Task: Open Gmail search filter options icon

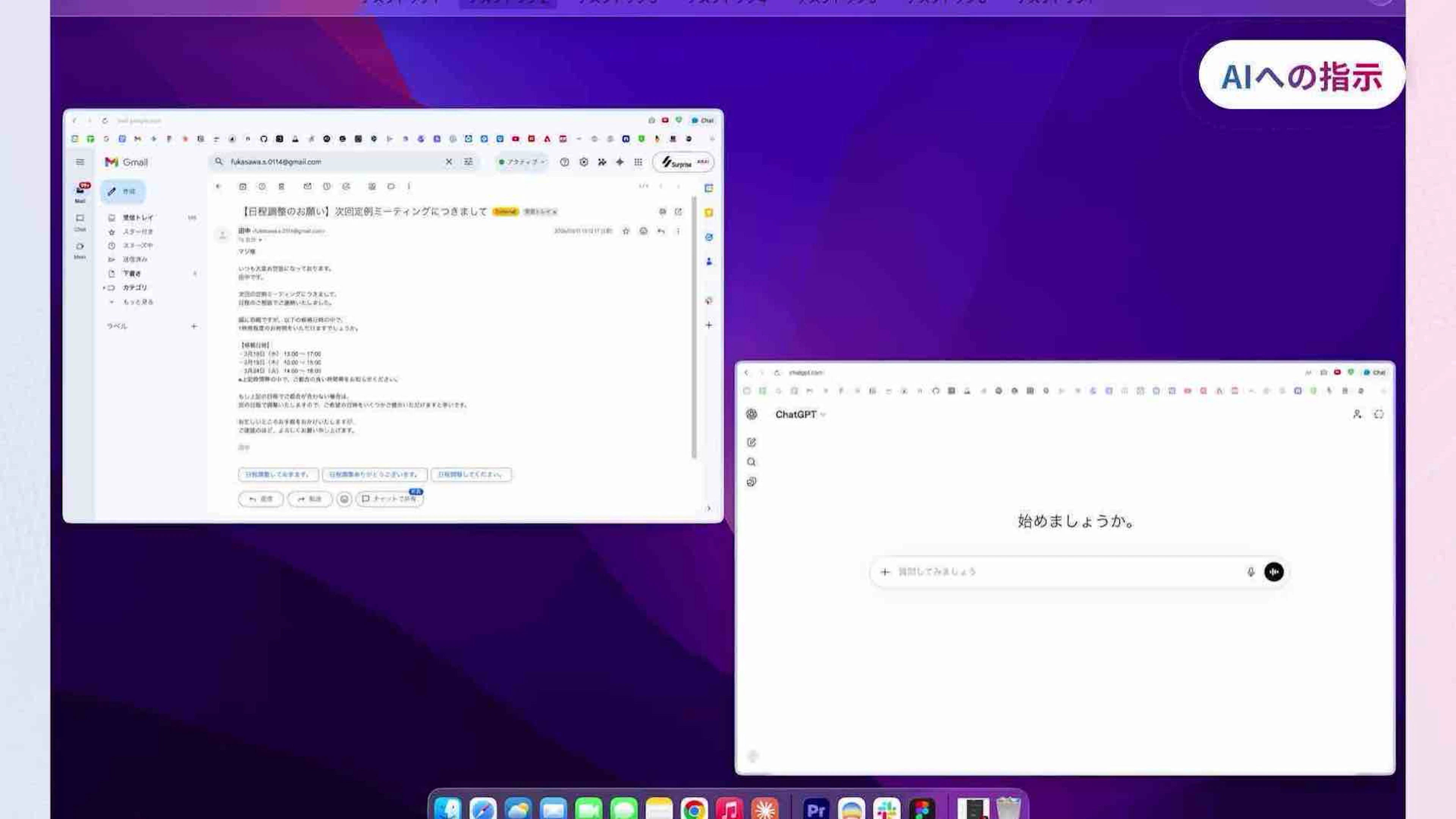Action: click(468, 162)
